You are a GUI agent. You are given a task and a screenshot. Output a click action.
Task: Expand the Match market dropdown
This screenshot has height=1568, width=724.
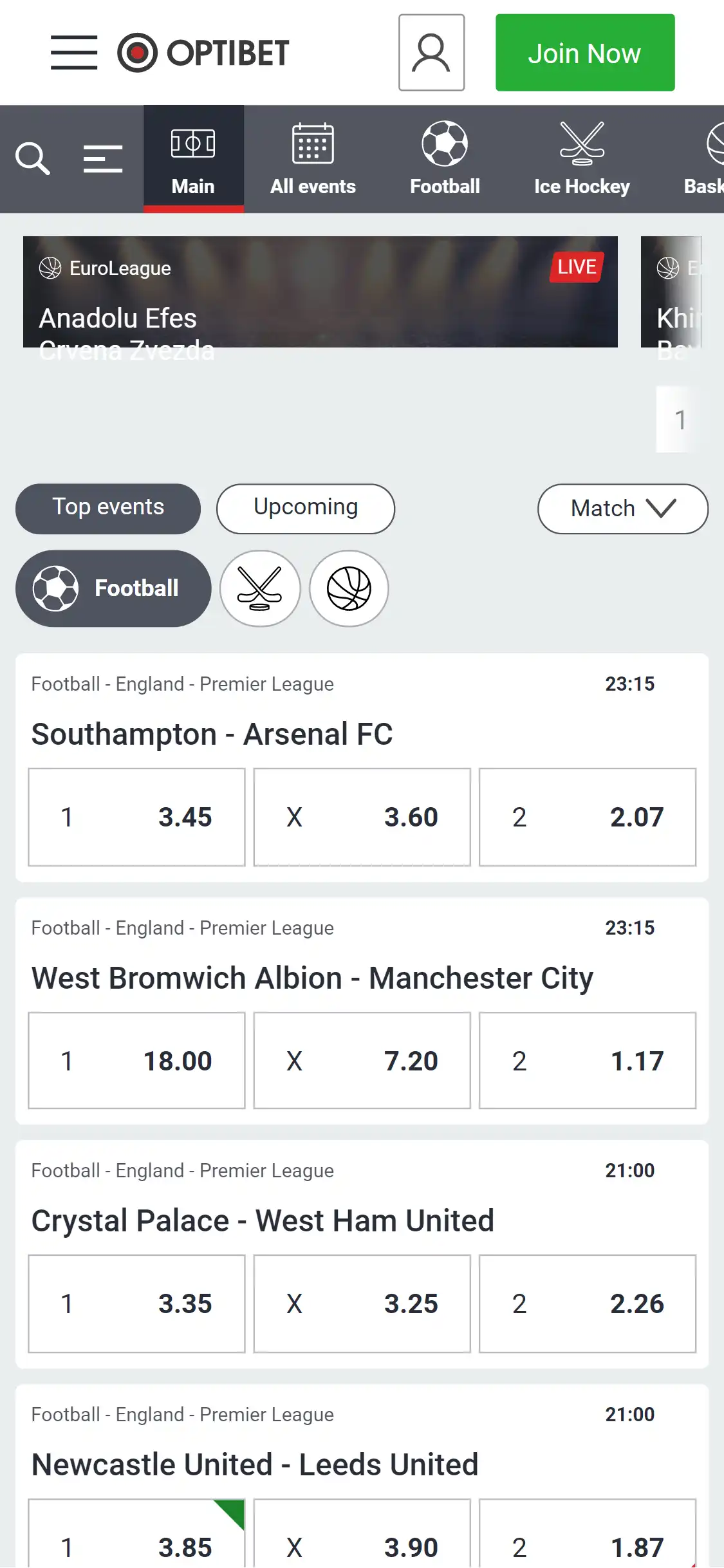pos(622,509)
